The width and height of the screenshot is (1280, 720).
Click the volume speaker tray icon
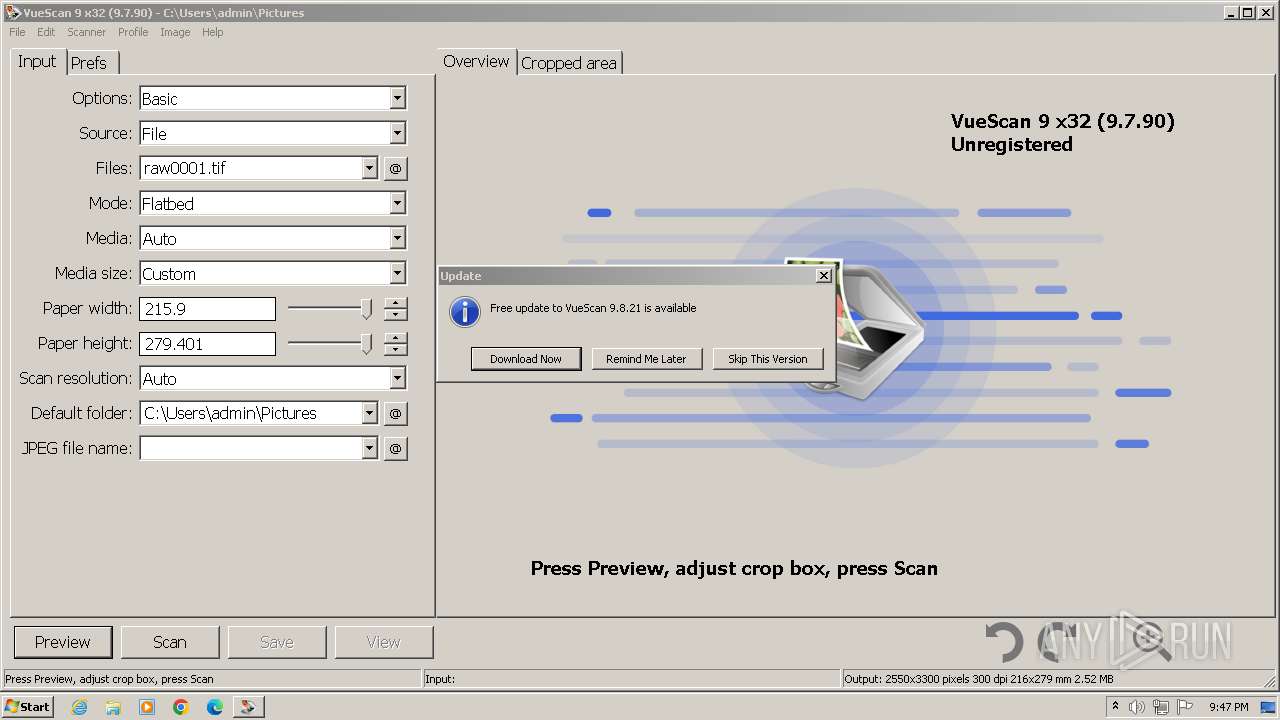point(1137,707)
